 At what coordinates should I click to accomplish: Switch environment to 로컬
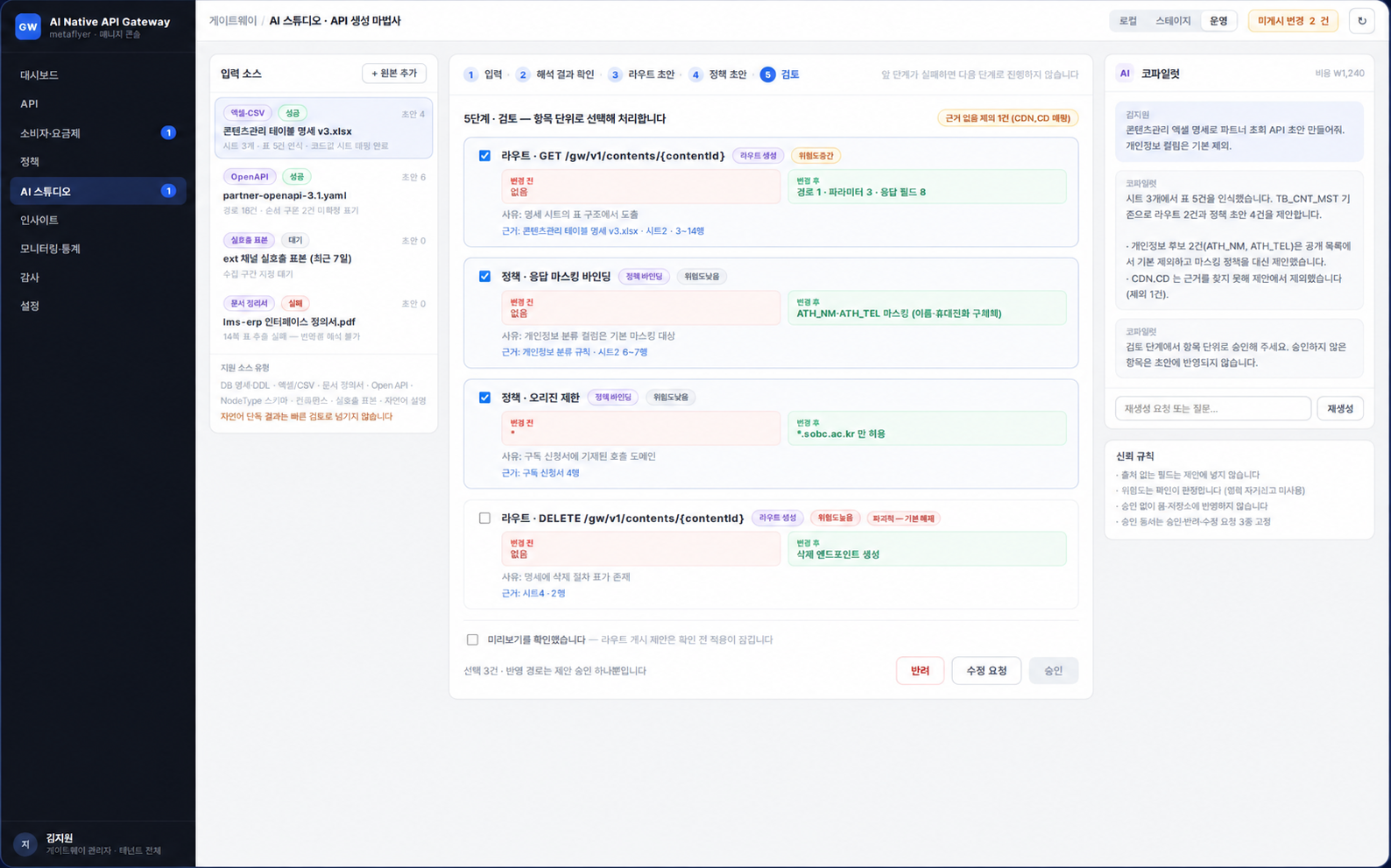click(1128, 21)
